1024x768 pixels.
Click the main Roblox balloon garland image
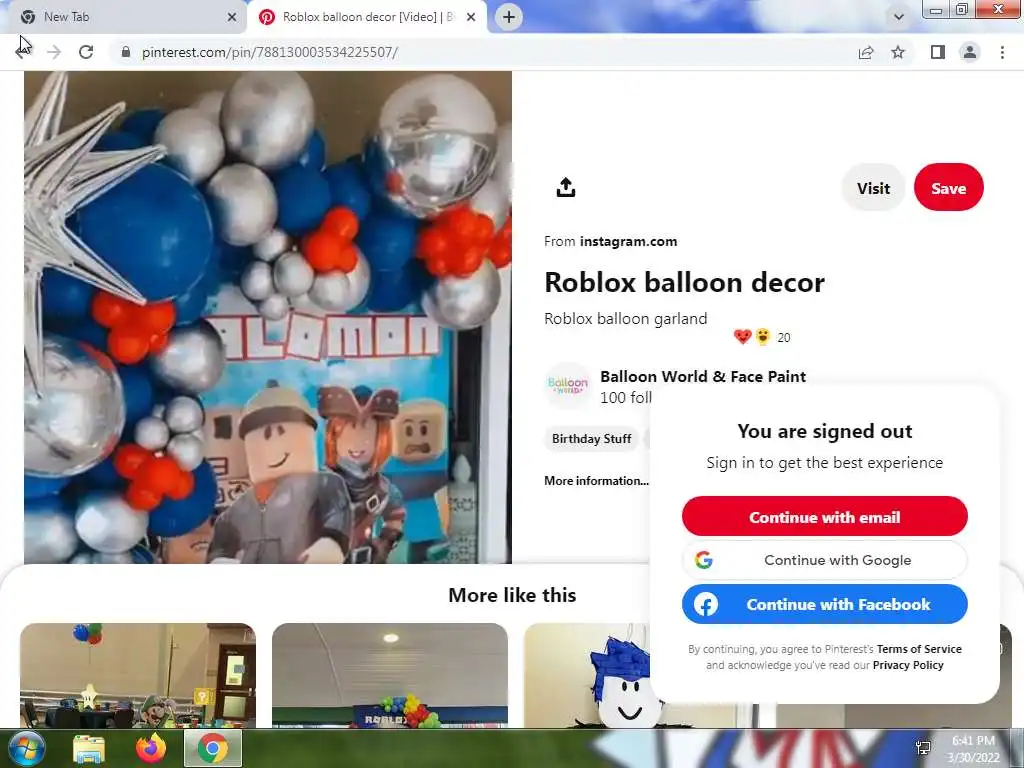268,317
